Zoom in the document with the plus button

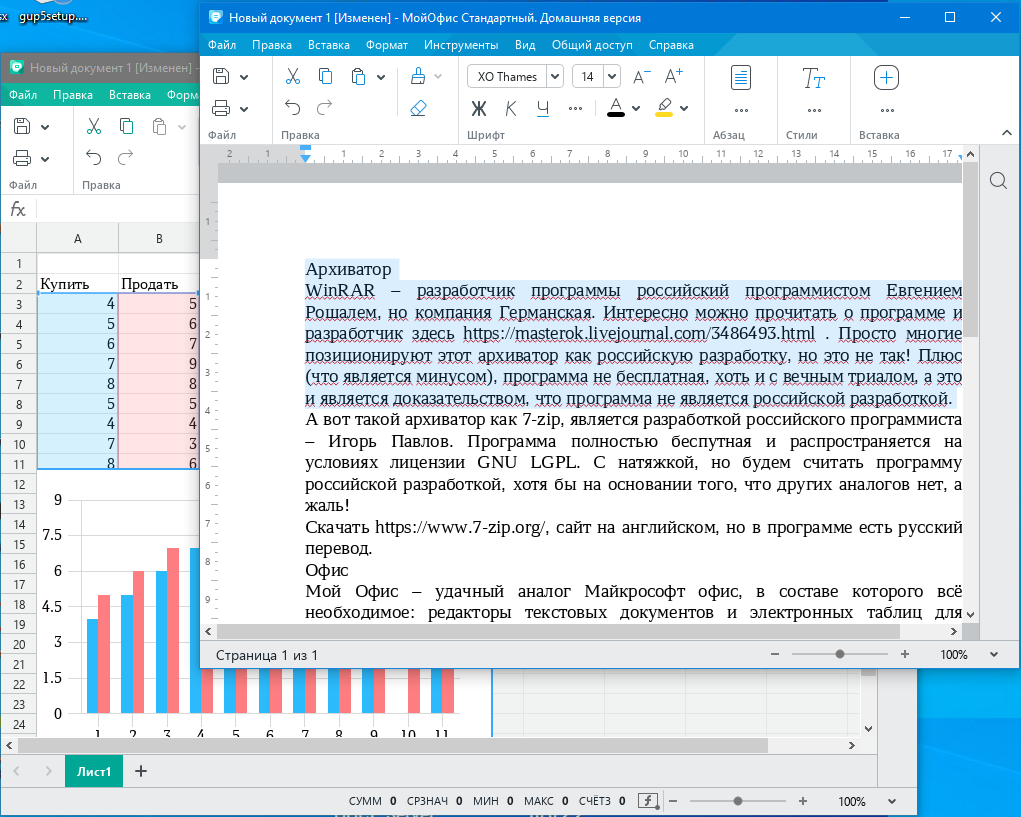(x=904, y=654)
